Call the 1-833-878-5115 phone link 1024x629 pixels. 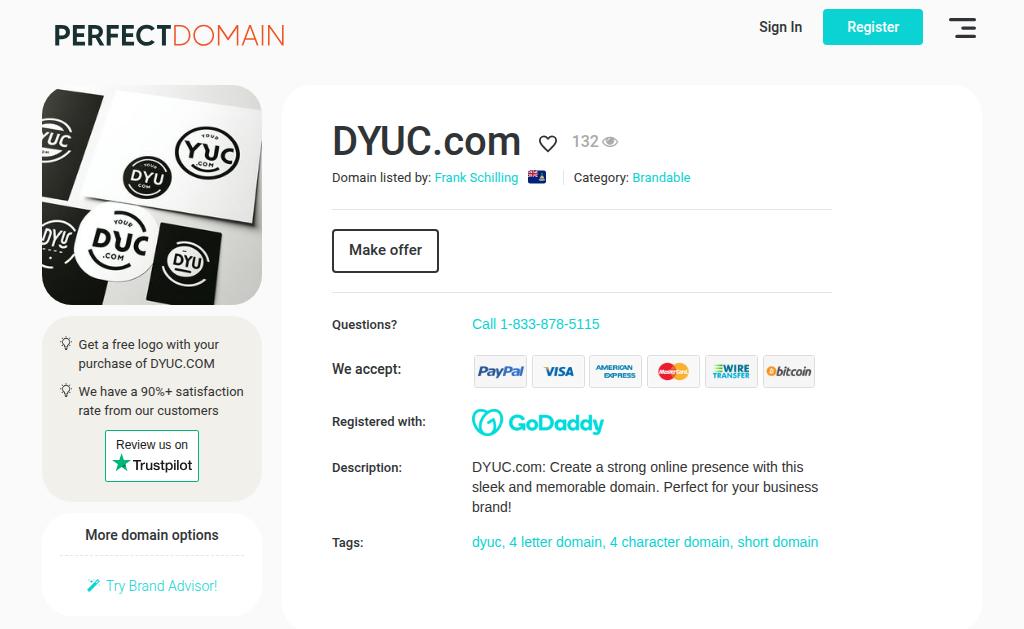(536, 324)
